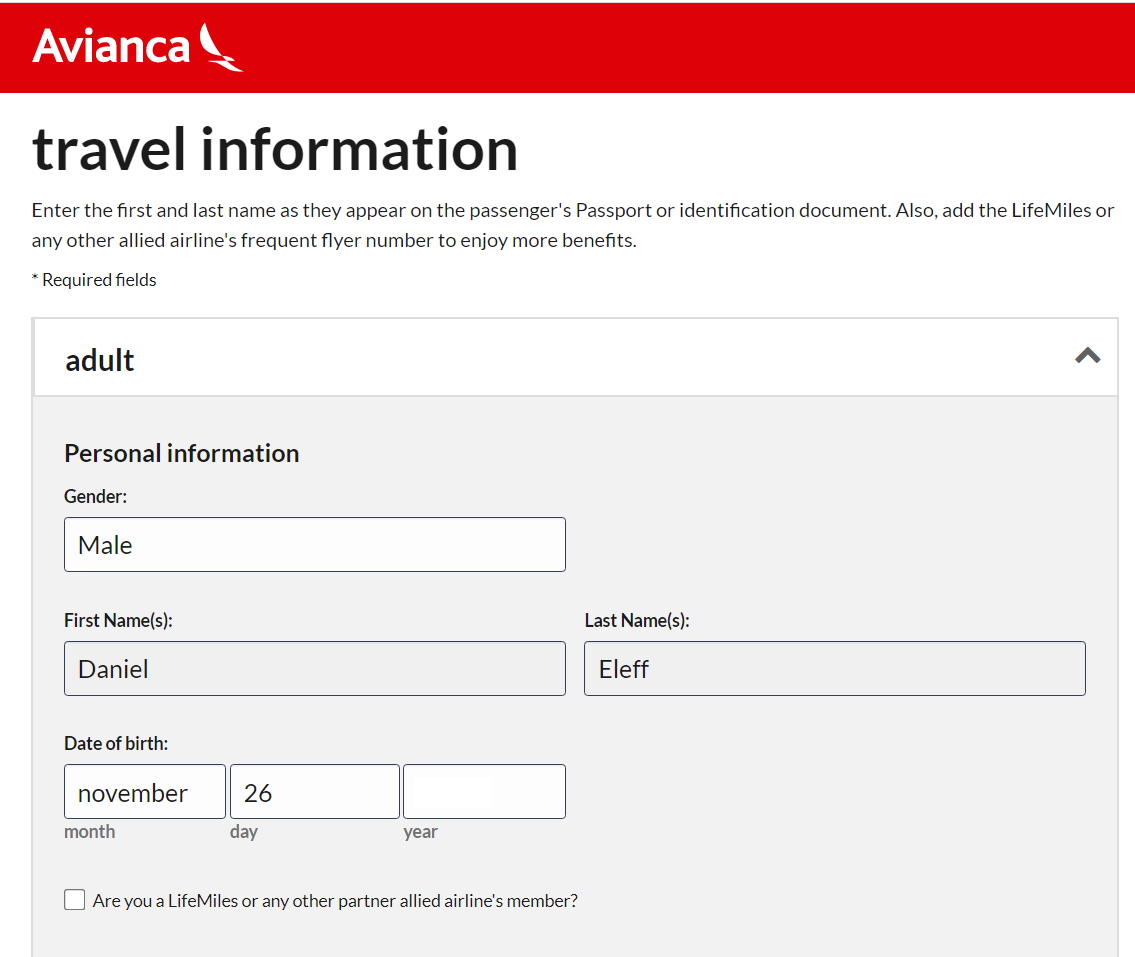Open the birth month dropdown showing november
The image size is (1135, 957).
click(x=145, y=791)
